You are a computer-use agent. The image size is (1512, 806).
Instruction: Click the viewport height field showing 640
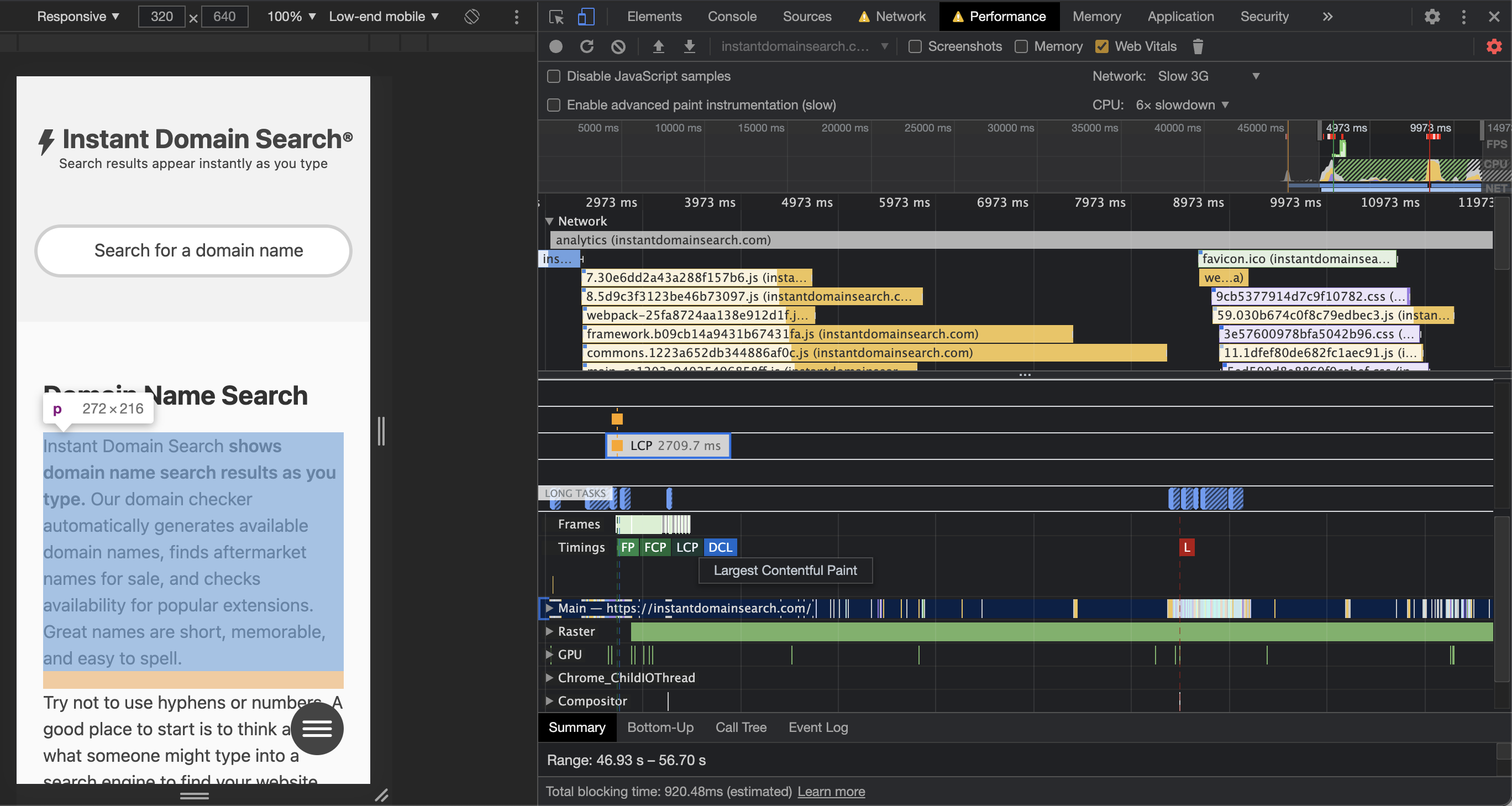pos(224,17)
